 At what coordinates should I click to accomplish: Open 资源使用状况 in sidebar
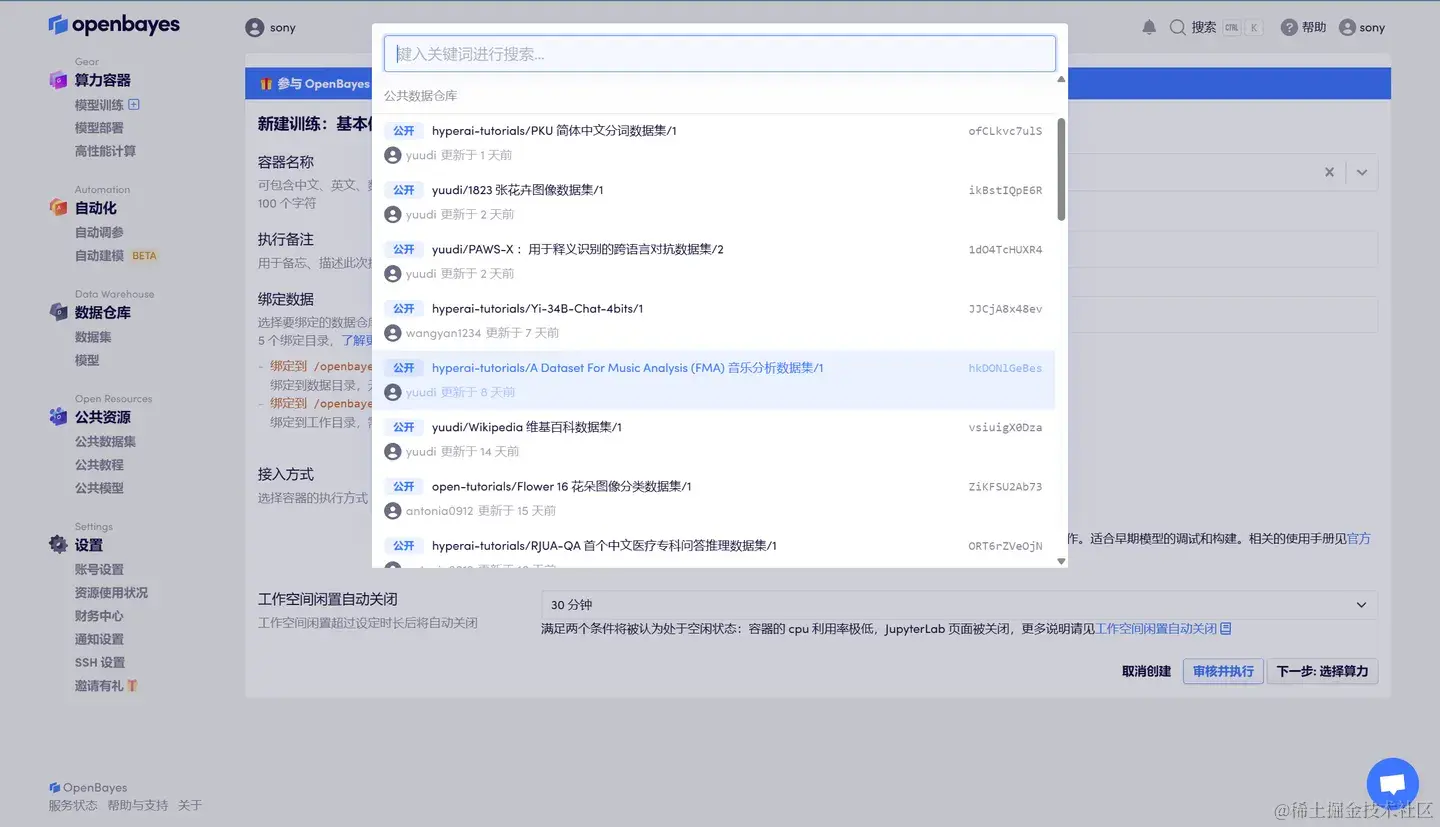[x=111, y=593]
